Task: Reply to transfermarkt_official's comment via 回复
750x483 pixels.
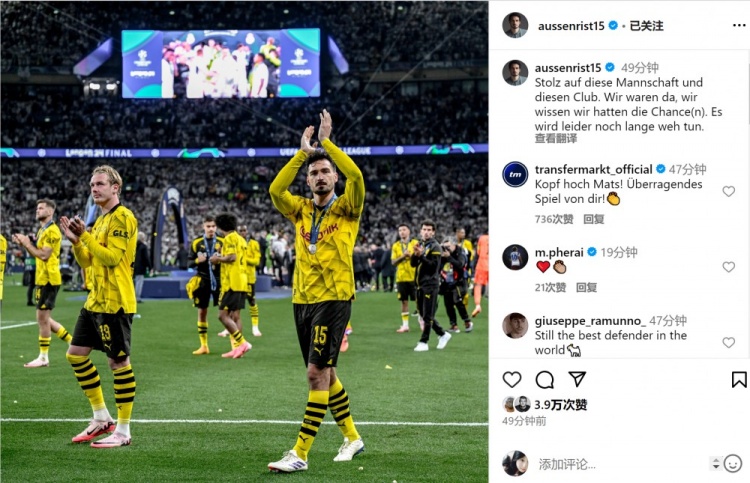Action: pyautogui.click(x=594, y=219)
